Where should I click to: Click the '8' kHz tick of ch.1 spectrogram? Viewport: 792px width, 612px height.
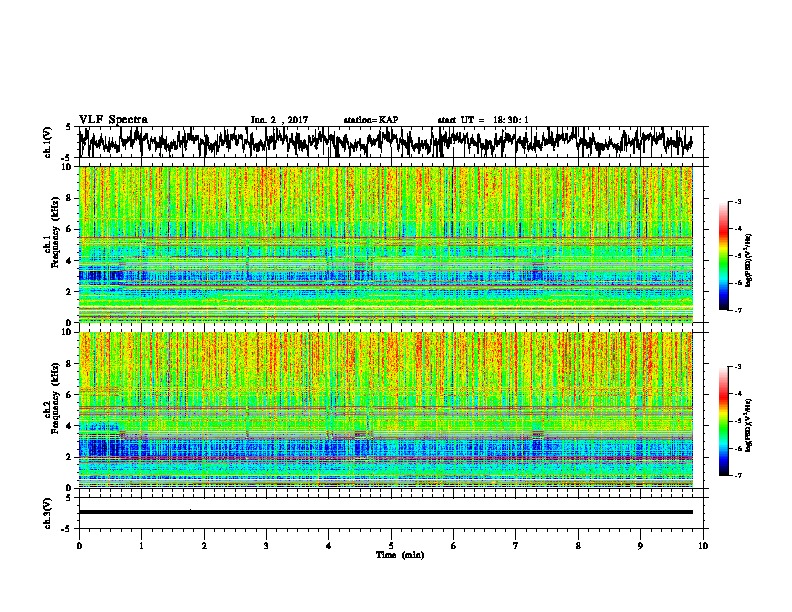click(x=70, y=198)
